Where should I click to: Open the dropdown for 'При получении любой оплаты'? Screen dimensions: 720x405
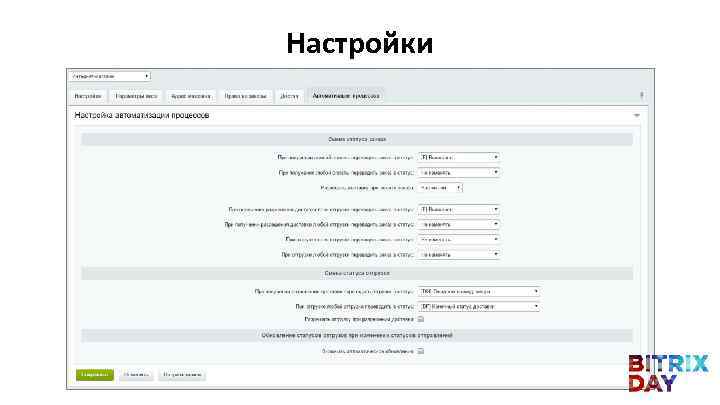(x=458, y=173)
